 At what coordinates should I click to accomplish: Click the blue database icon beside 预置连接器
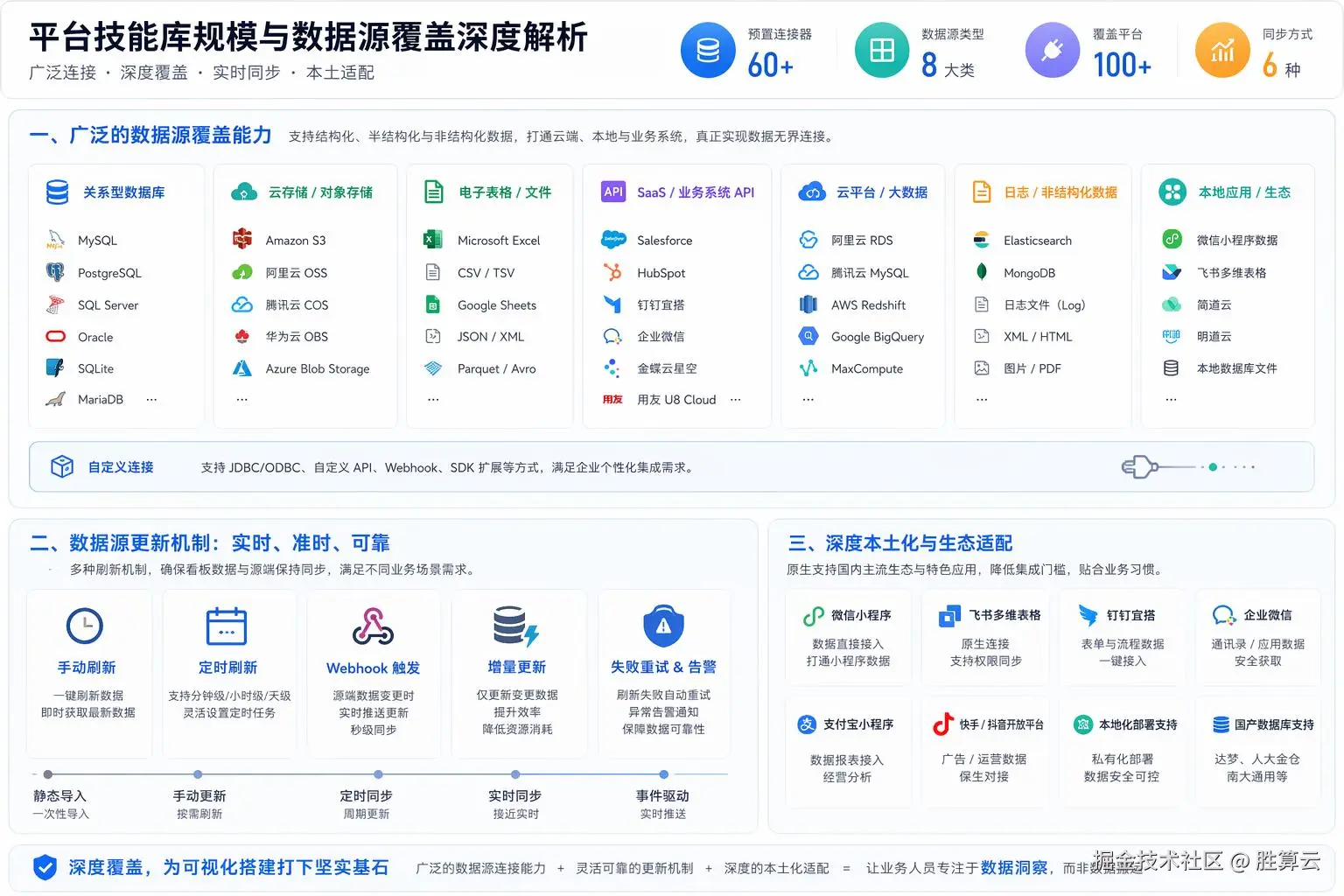[708, 51]
